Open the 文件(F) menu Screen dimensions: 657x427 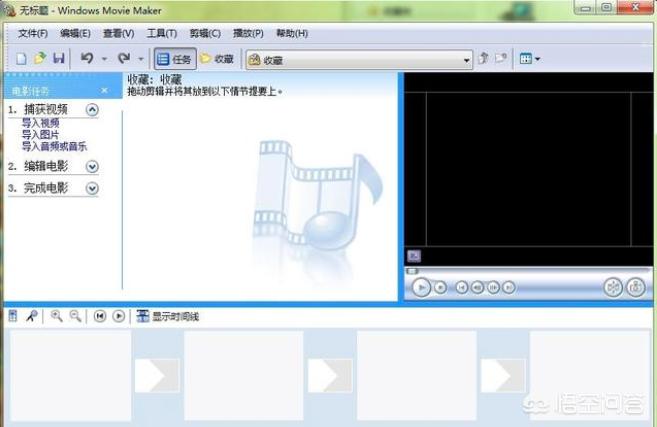pyautogui.click(x=33, y=34)
